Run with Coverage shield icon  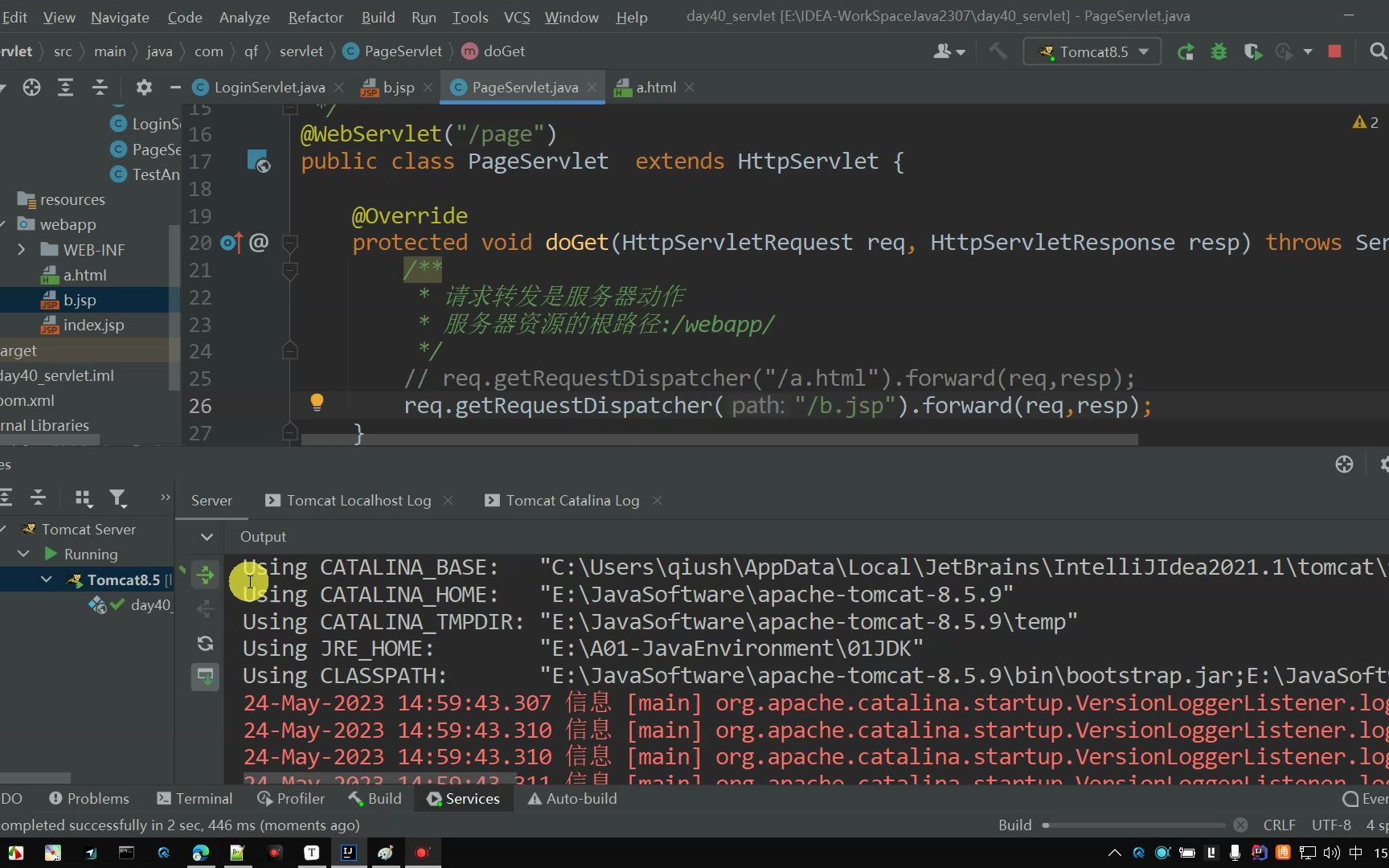click(1252, 52)
